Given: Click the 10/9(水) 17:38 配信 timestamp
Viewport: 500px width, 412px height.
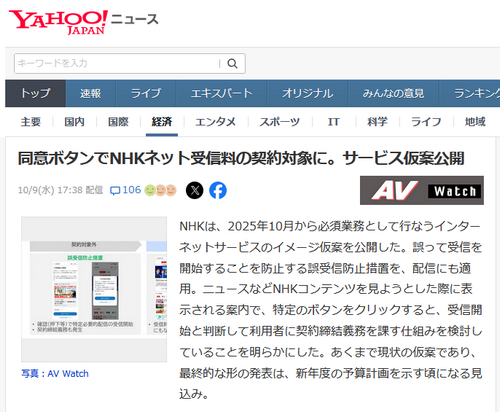Looking at the screenshot, I should 60,190.
